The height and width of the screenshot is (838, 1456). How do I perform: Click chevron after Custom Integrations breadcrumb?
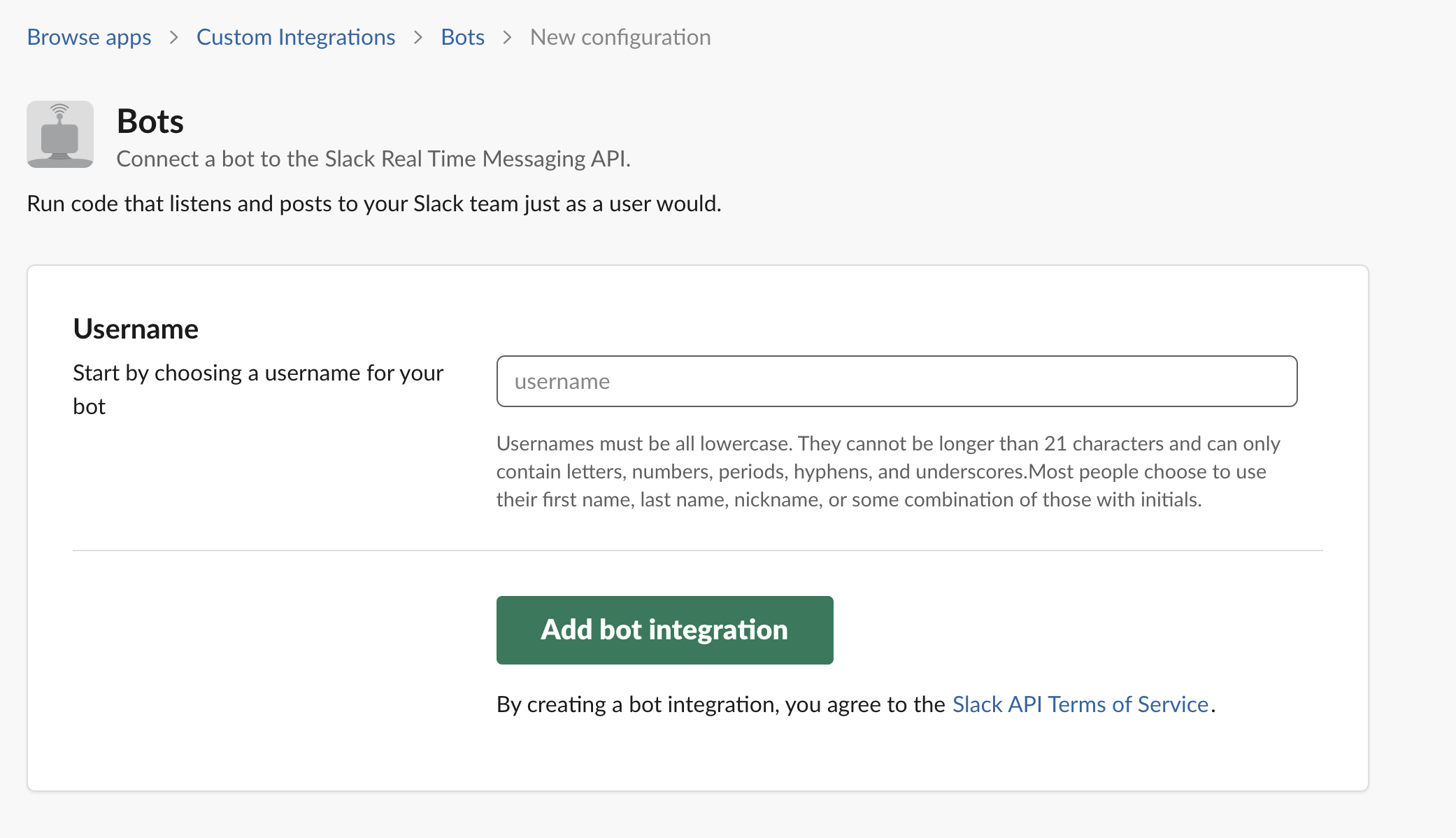418,38
